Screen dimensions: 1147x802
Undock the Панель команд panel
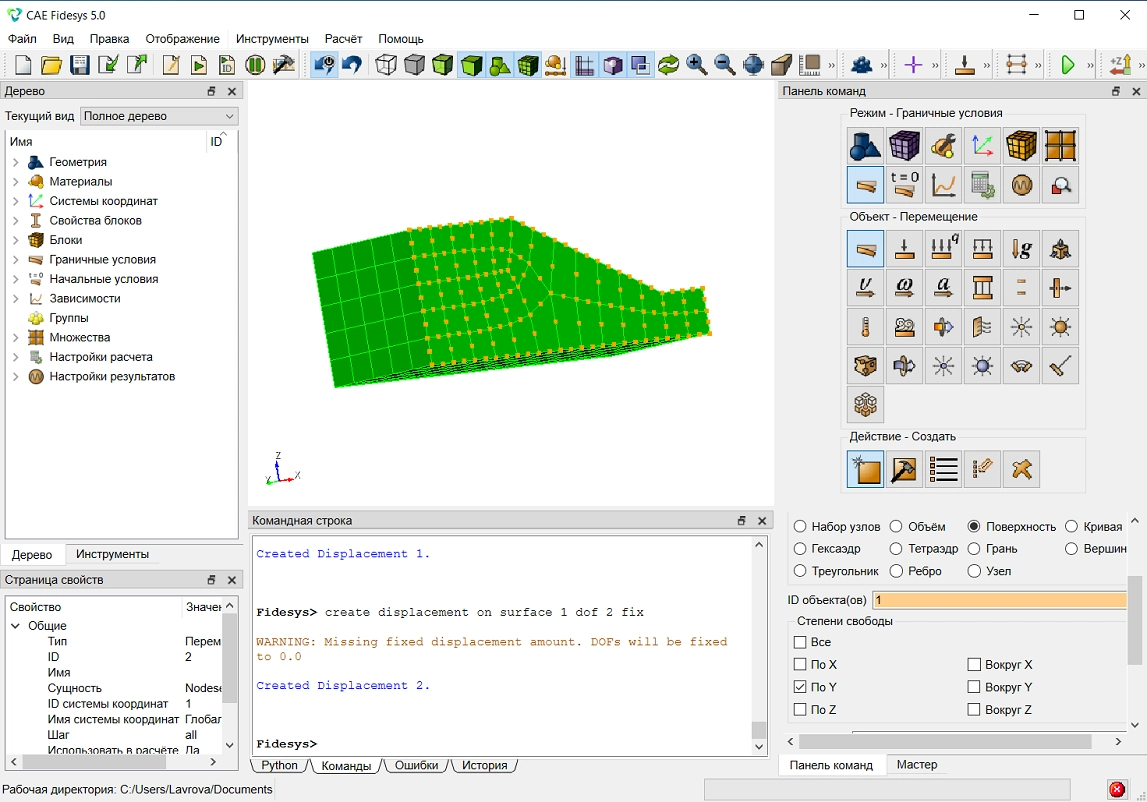(1116, 91)
